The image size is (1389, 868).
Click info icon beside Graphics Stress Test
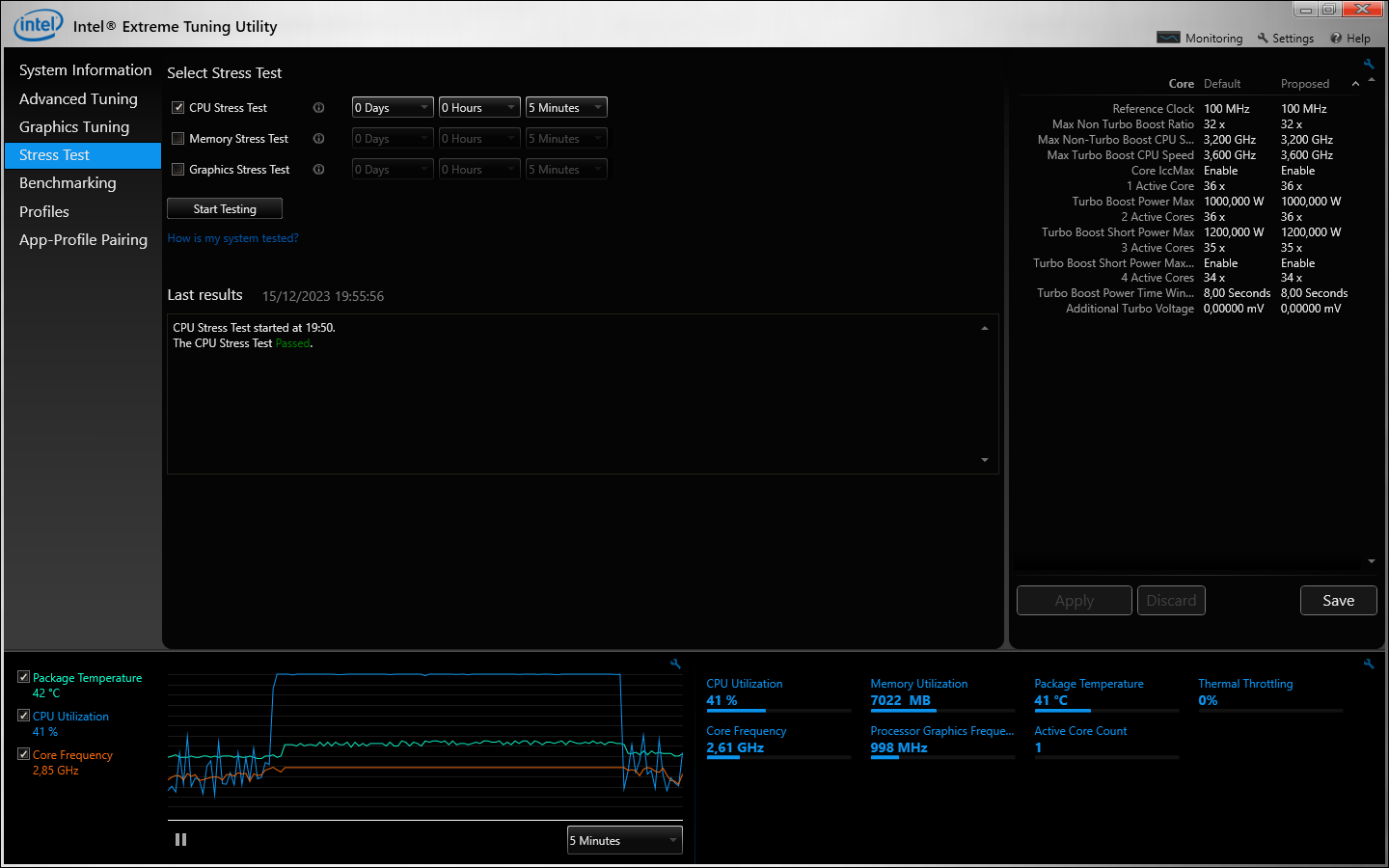pyautogui.click(x=318, y=170)
